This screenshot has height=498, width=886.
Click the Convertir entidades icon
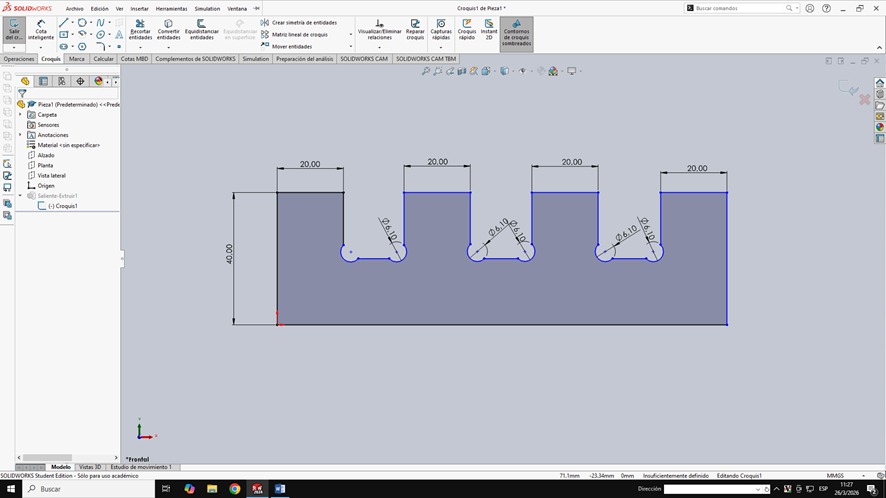pos(168,23)
